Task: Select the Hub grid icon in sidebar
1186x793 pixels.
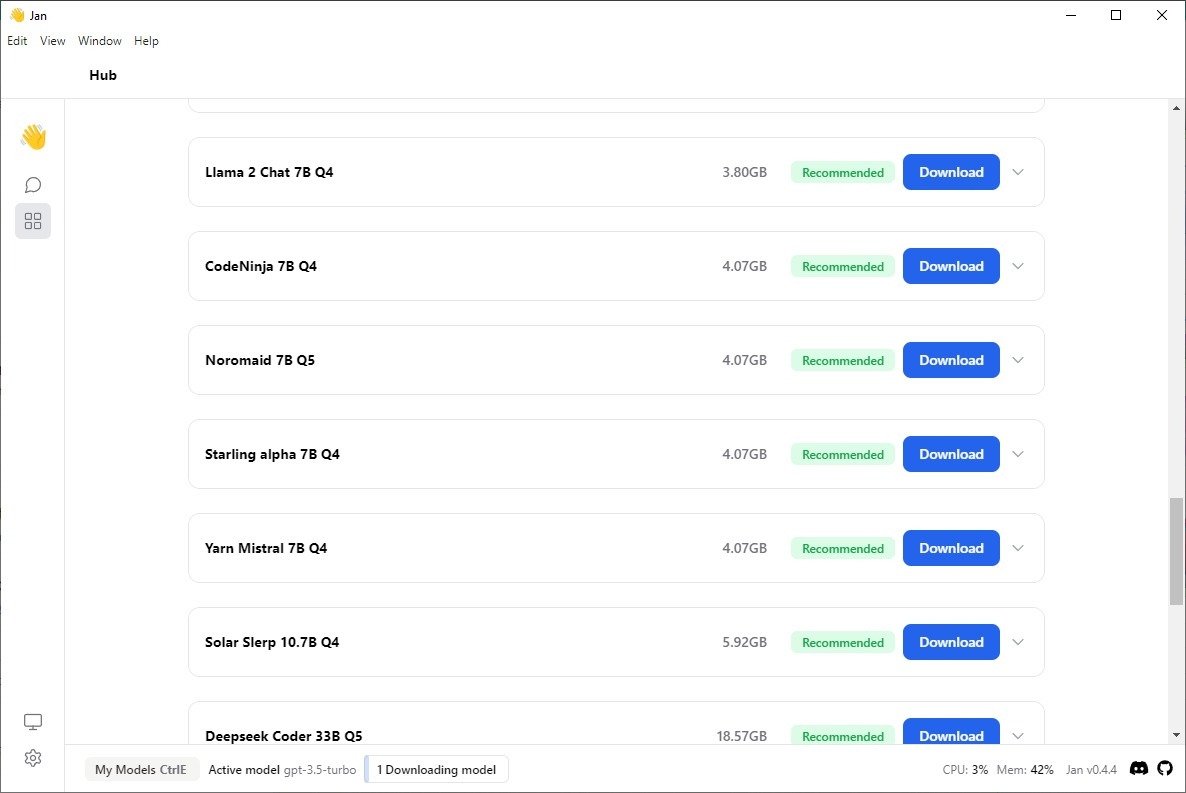Action: [x=33, y=221]
